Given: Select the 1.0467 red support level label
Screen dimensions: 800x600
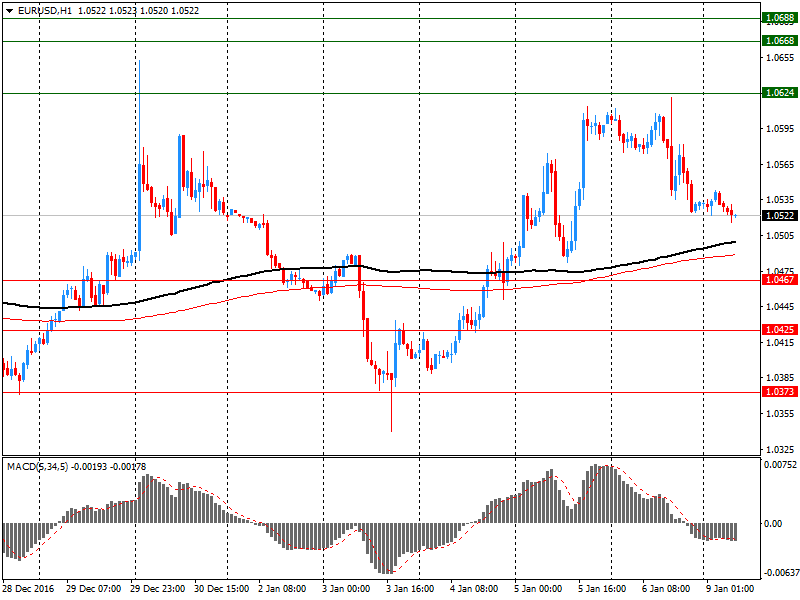Looking at the screenshot, I should click(779, 280).
